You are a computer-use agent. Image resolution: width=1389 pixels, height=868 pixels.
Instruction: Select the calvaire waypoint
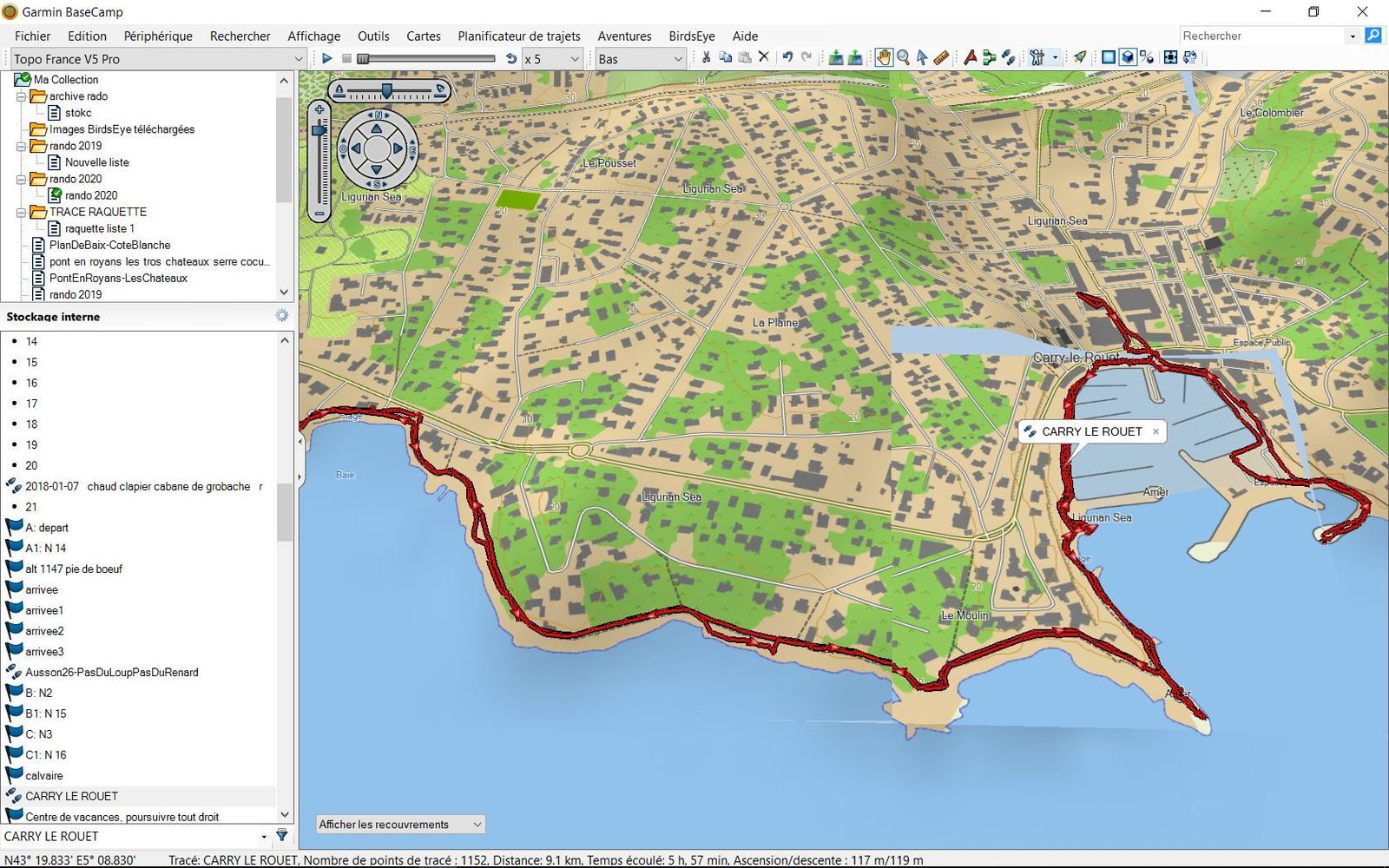click(43, 775)
